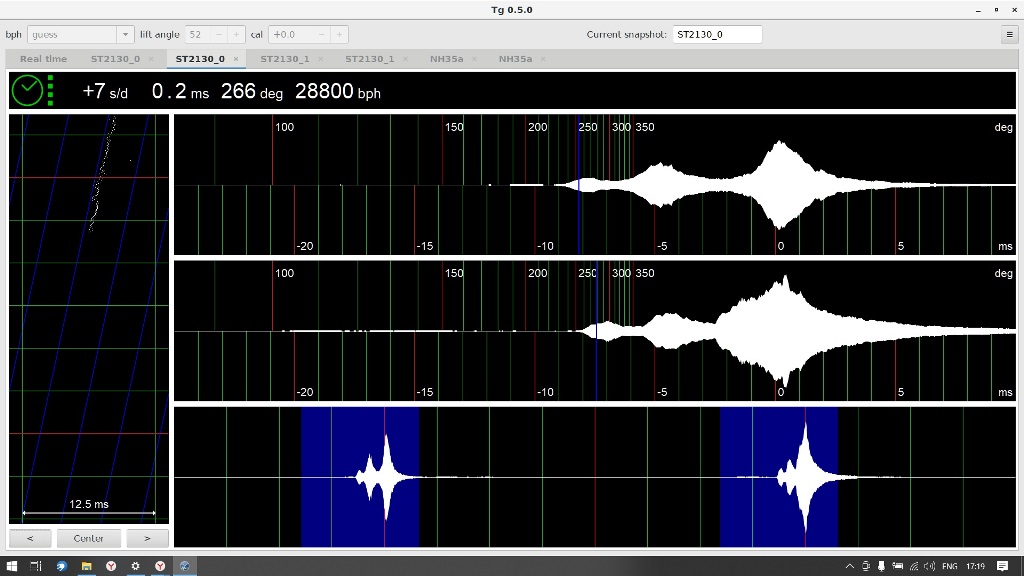
Task: Select the currently active ST2130_0 tab
Action: click(x=200, y=59)
